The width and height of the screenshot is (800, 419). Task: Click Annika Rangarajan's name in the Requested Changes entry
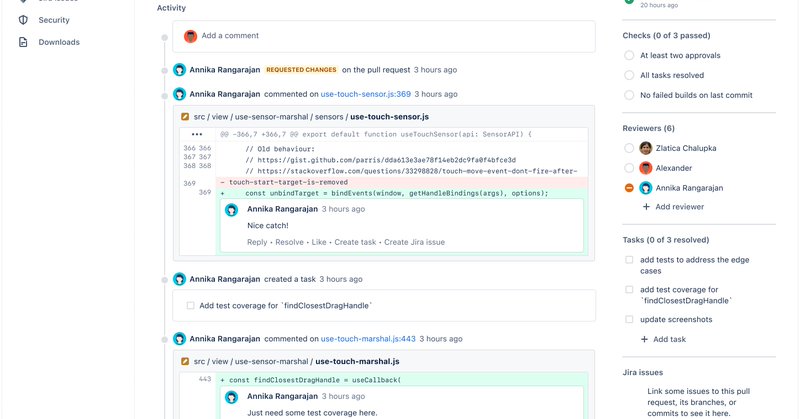(224, 69)
